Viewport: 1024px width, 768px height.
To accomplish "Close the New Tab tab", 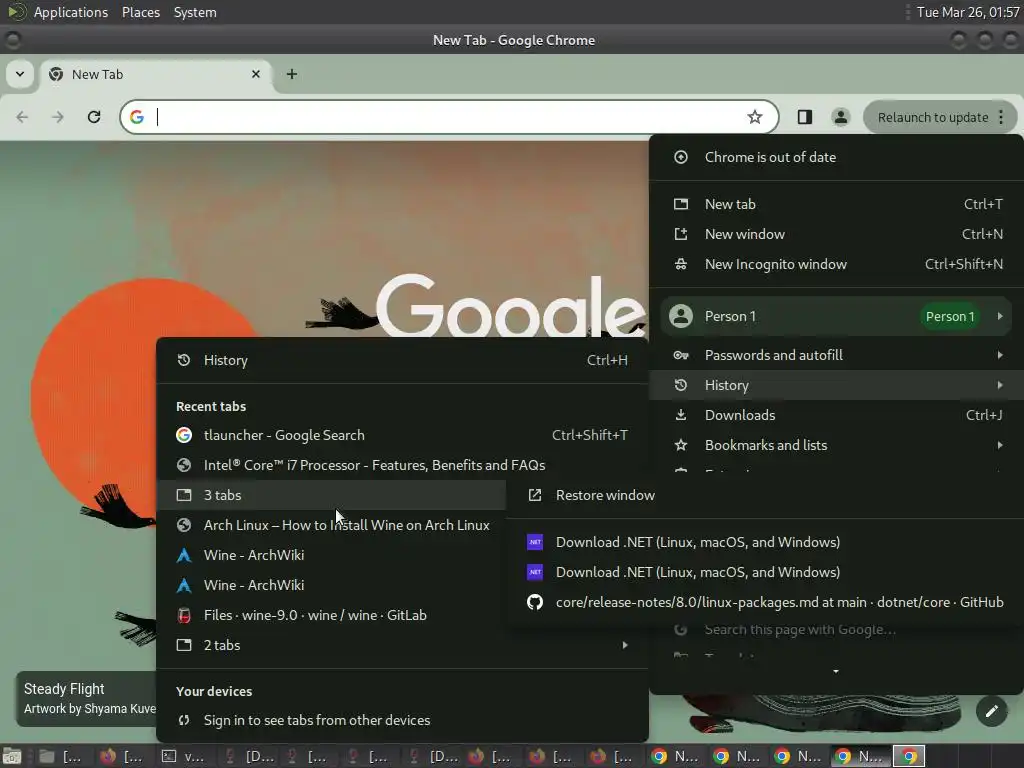I will point(256,74).
